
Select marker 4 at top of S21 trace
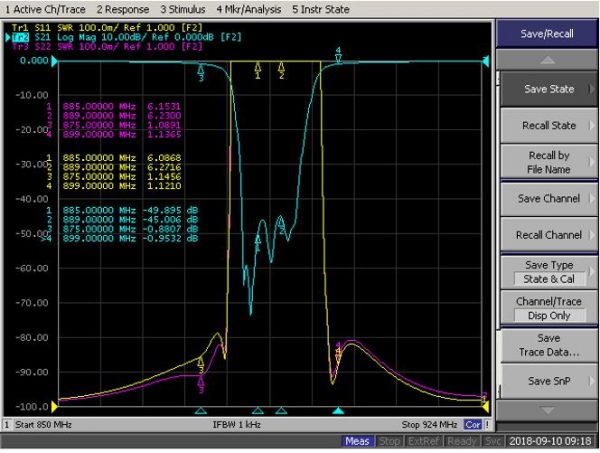[x=338, y=55]
